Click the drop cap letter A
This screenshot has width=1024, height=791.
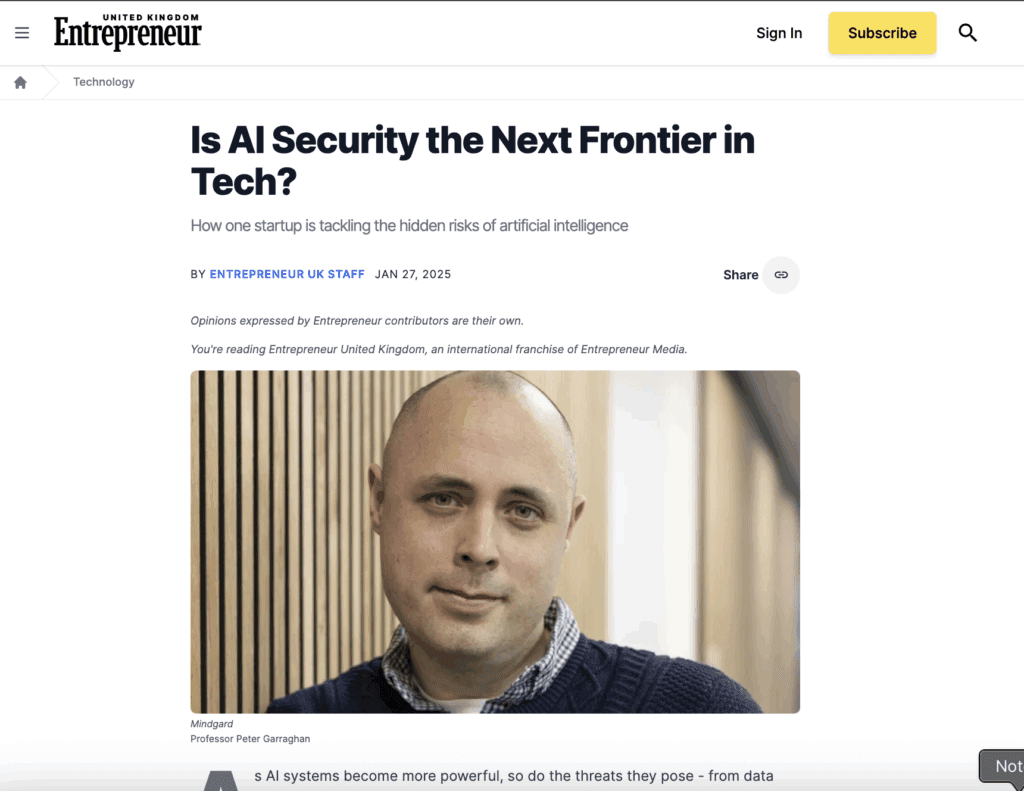221,781
